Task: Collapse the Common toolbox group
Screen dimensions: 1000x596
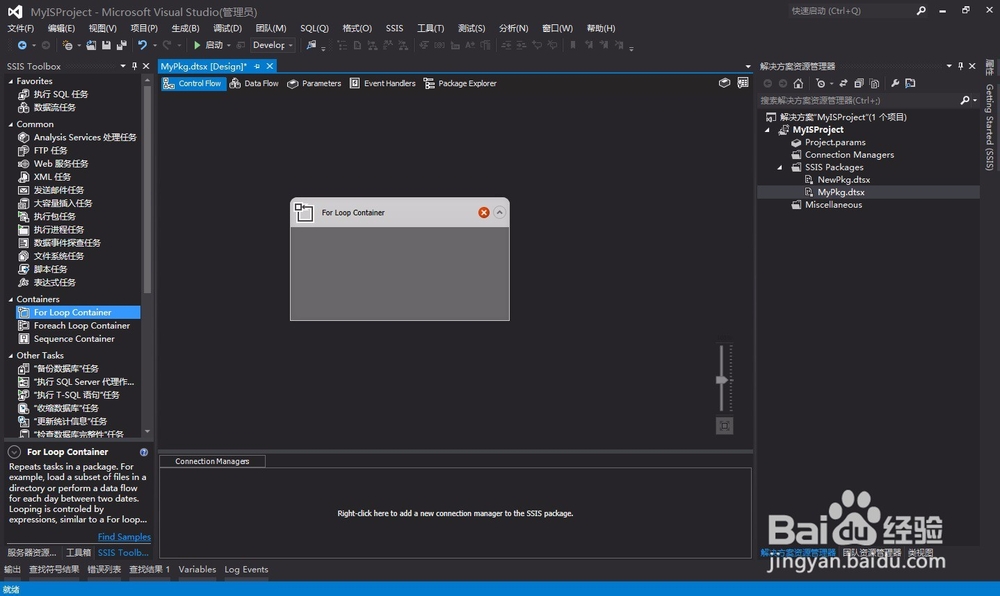Action: pyautogui.click(x=11, y=124)
